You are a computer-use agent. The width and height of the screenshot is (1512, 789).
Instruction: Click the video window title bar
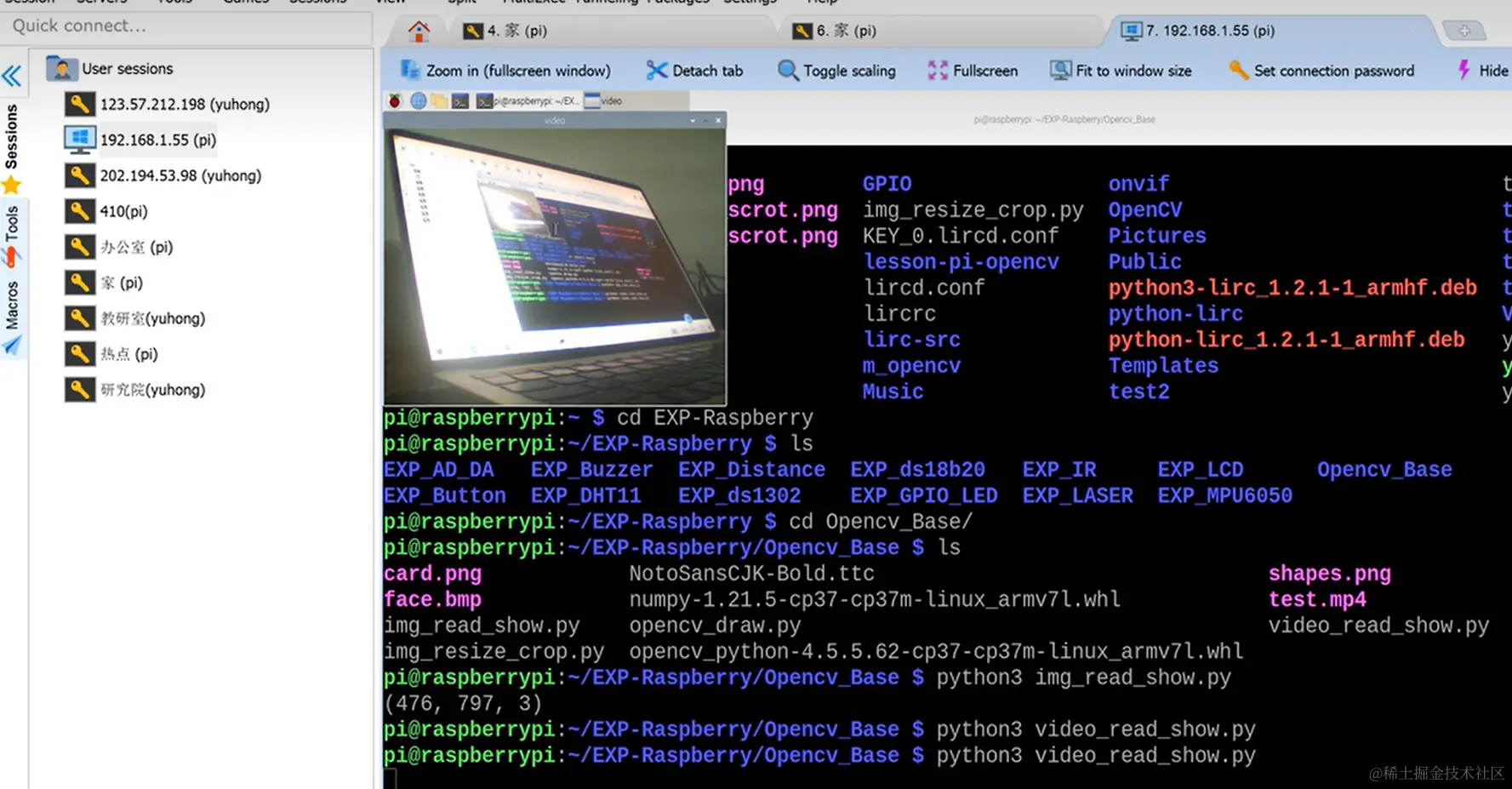(555, 121)
